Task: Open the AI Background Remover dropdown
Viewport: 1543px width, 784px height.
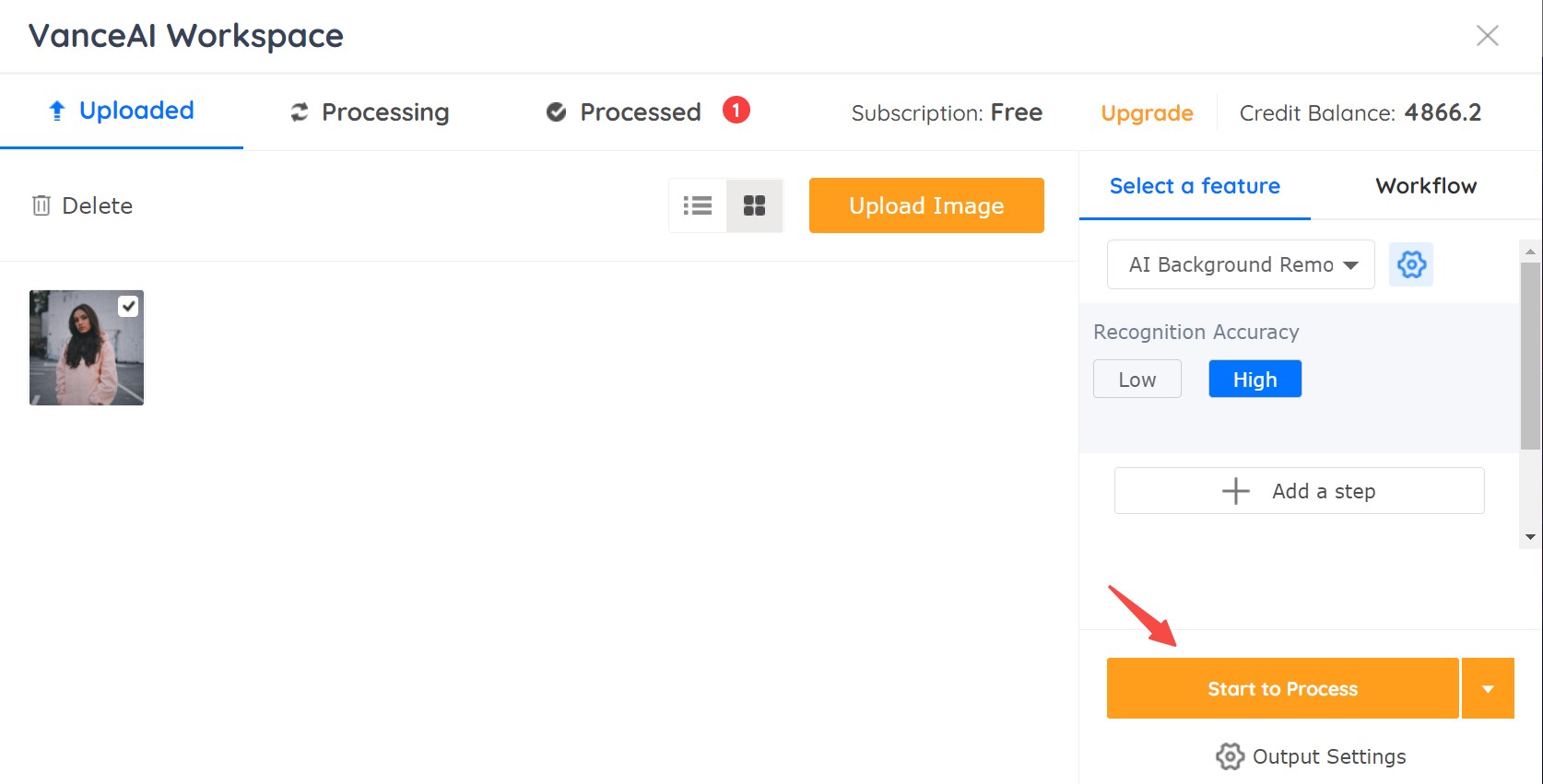Action: 1241,264
